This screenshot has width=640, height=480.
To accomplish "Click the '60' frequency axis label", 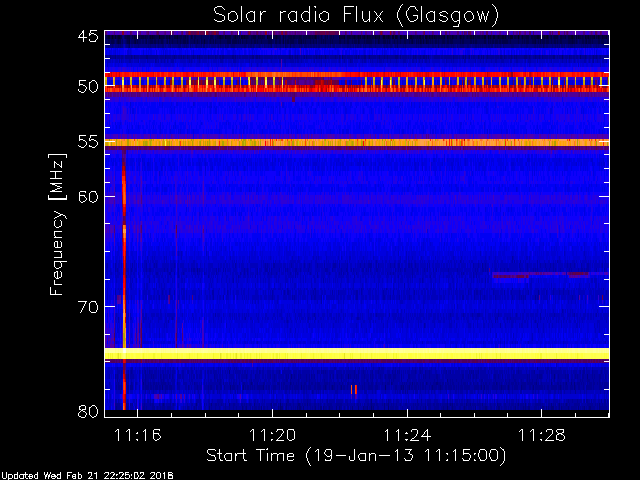I will pyautogui.click(x=88, y=196).
